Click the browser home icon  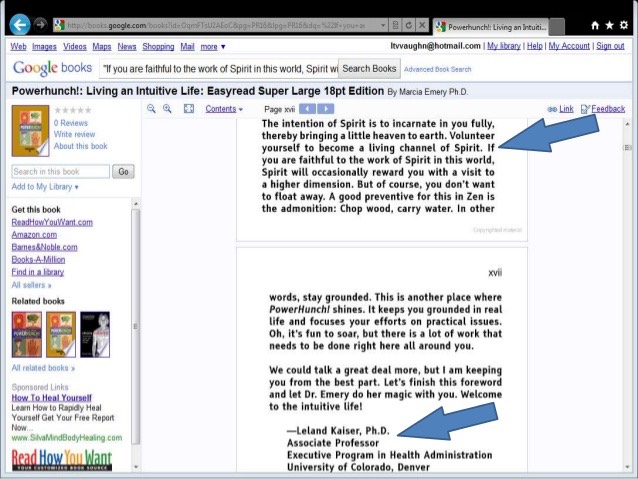pyautogui.click(x=595, y=25)
